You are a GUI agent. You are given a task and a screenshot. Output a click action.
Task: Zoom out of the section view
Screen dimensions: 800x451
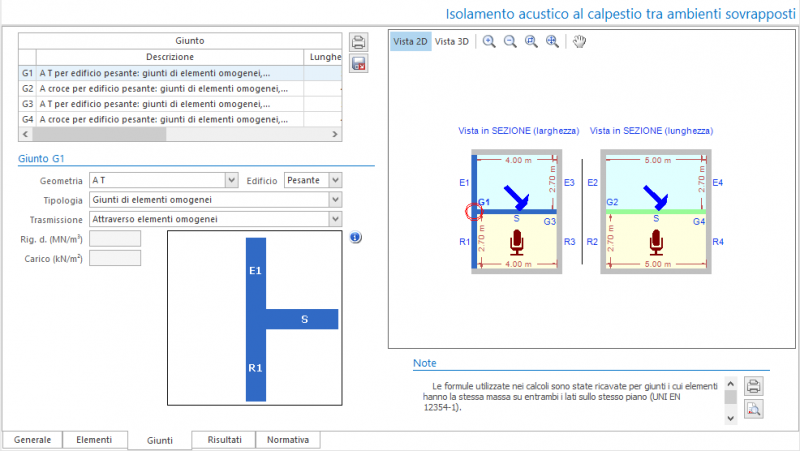point(510,41)
